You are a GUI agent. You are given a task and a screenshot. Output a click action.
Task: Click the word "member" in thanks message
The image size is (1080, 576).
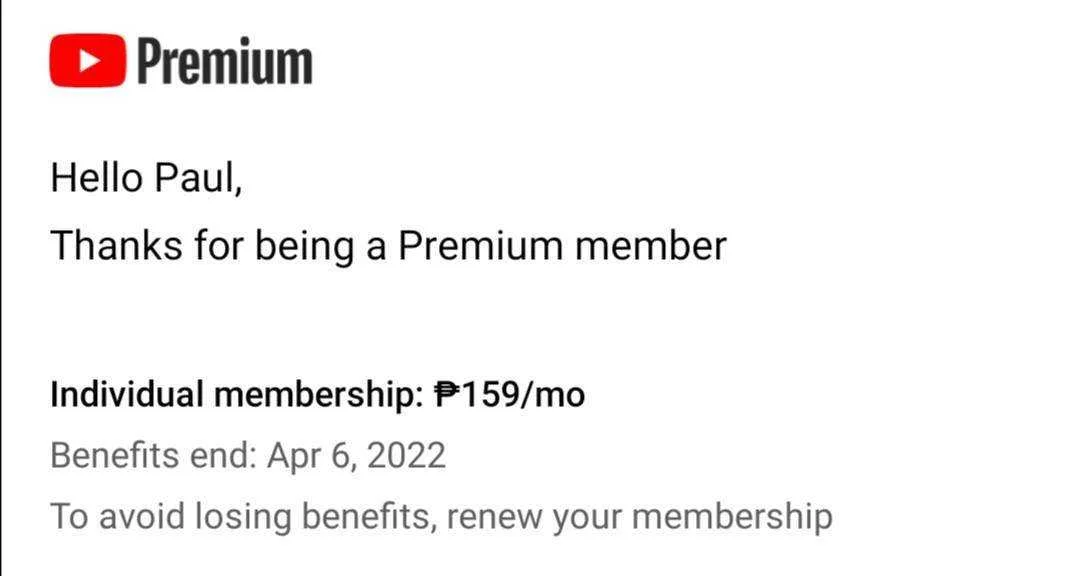pos(651,246)
